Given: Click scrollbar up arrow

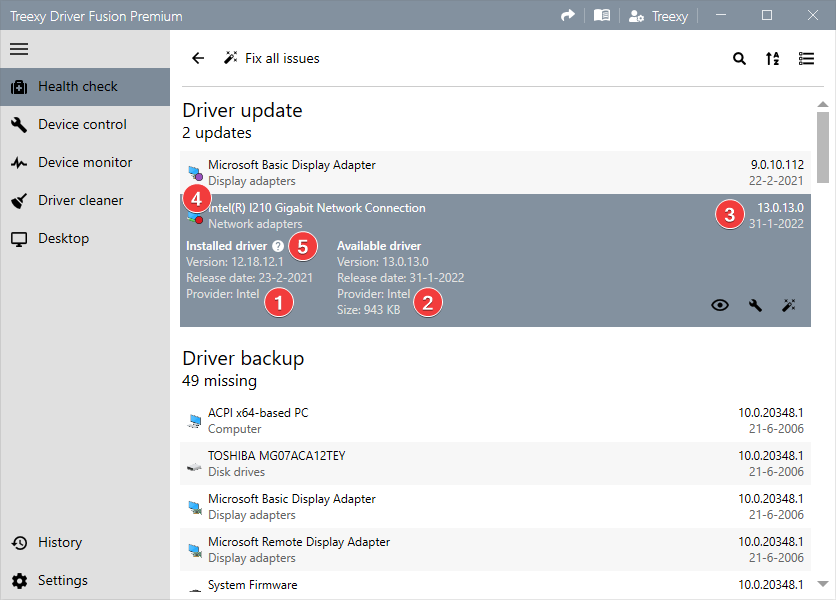Looking at the screenshot, I should (x=823, y=104).
